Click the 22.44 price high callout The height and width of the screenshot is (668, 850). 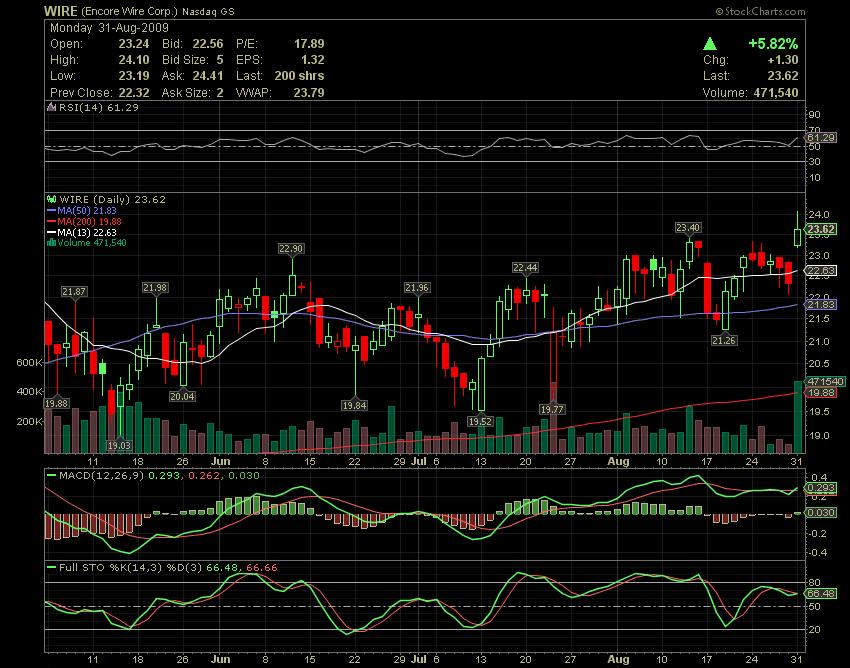tap(525, 267)
